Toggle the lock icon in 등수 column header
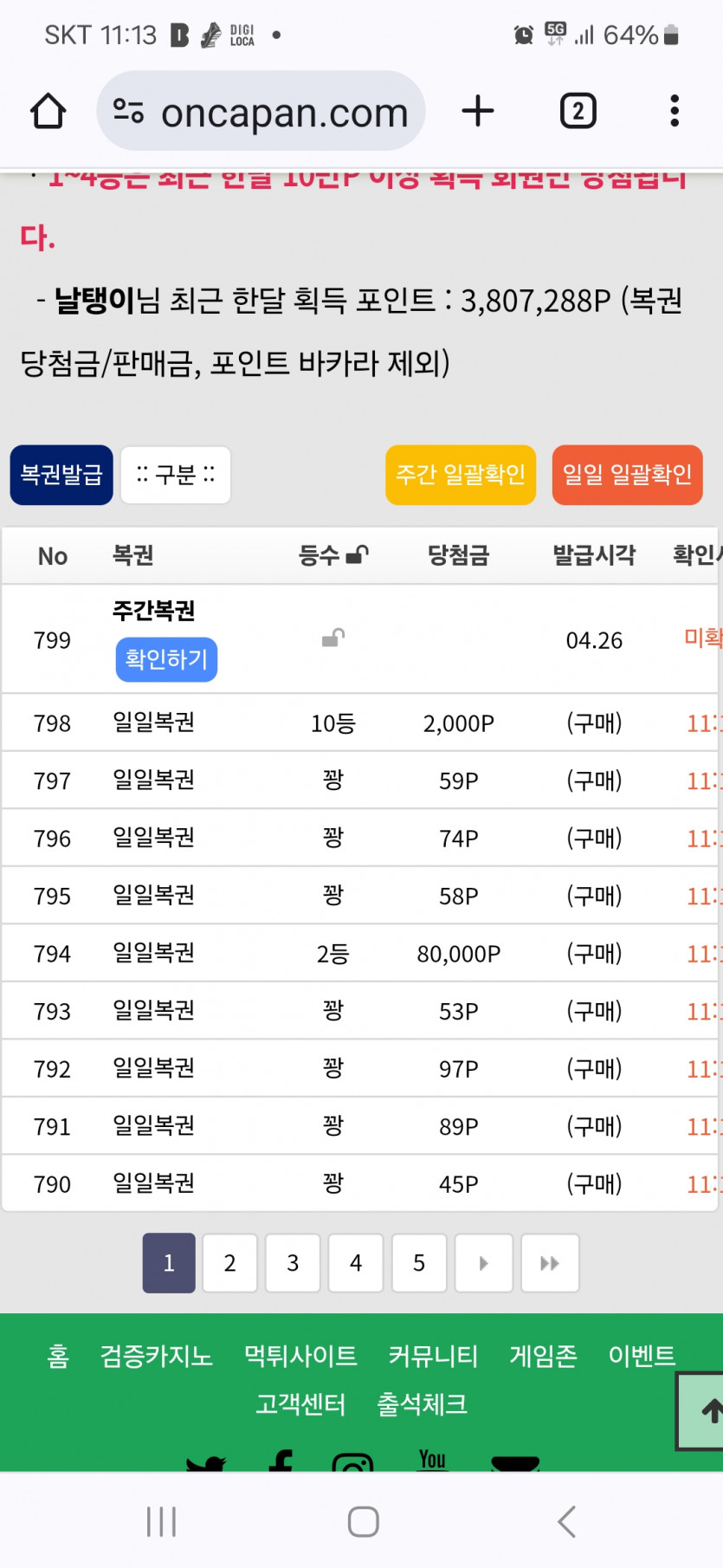This screenshot has width=723, height=1568. [357, 555]
